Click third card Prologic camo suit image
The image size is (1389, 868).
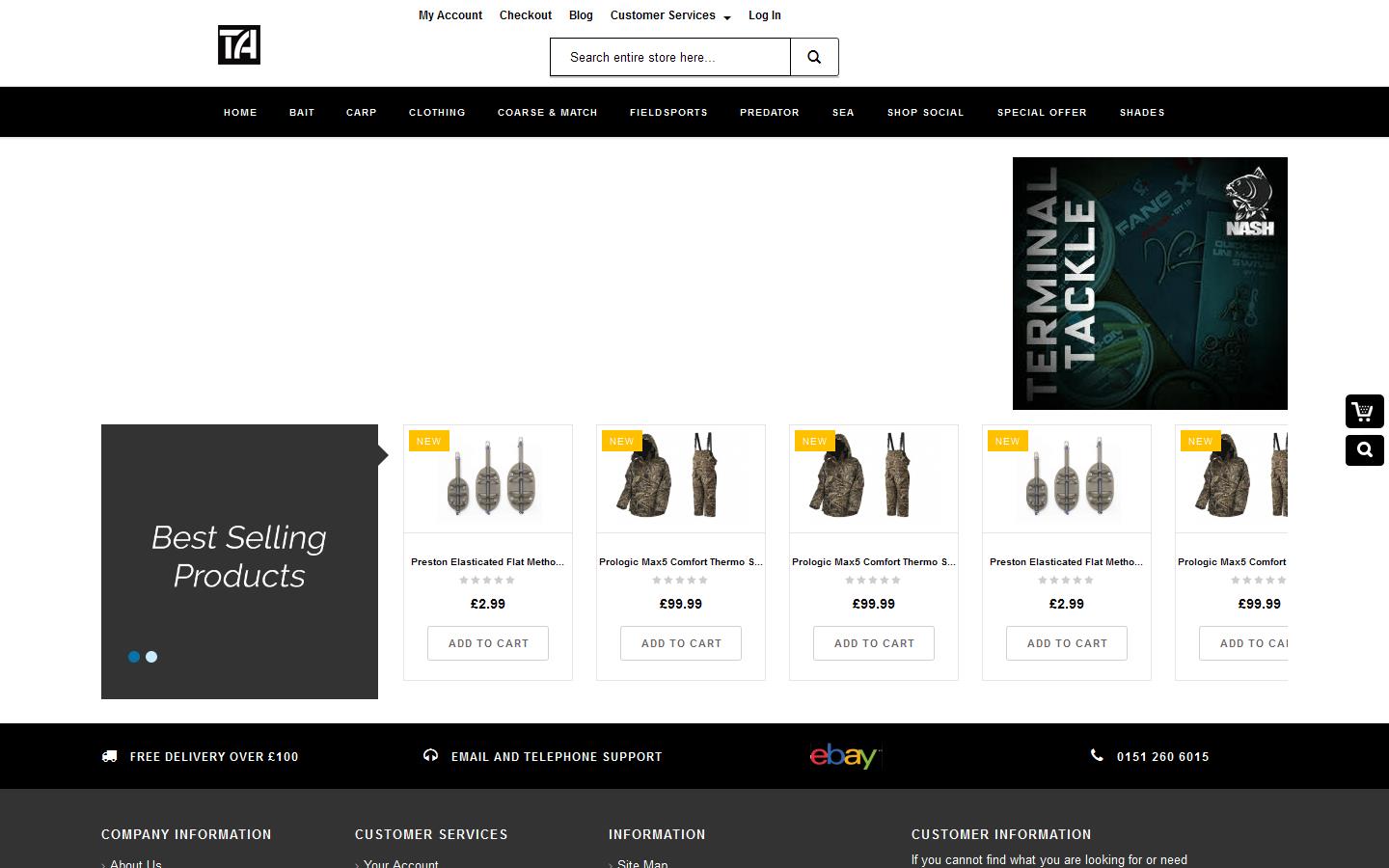tap(874, 479)
